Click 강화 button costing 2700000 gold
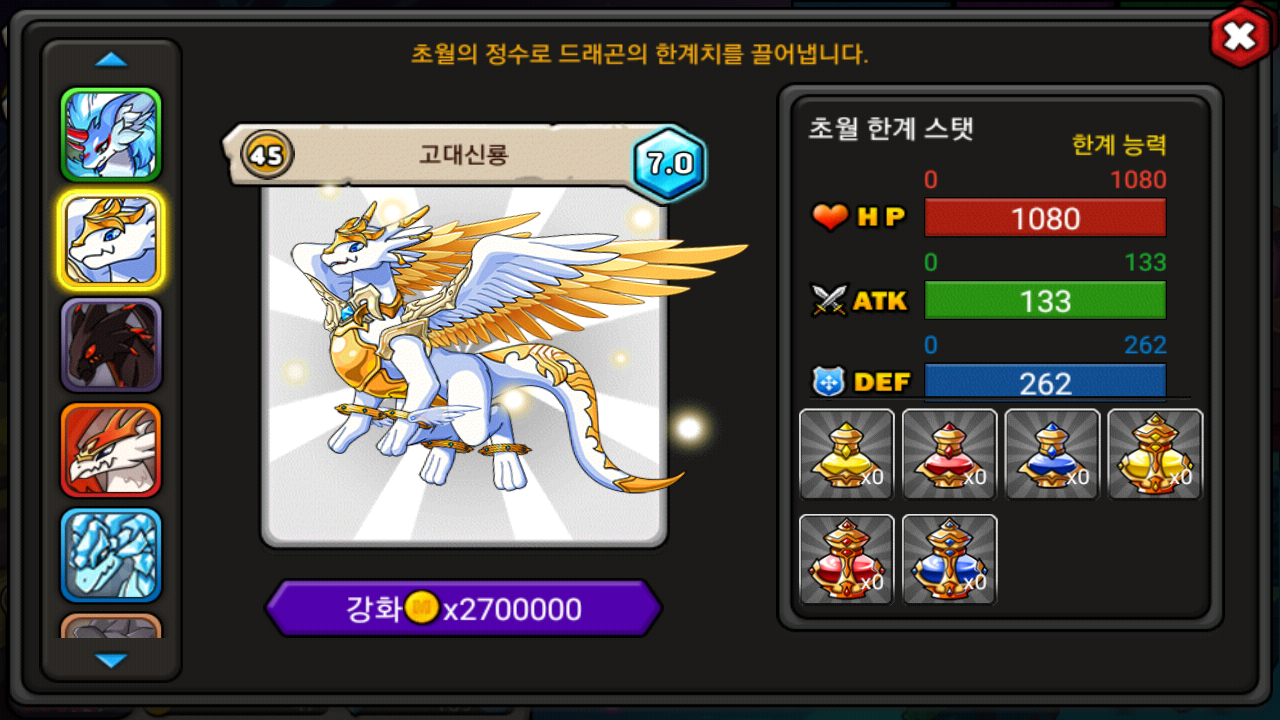This screenshot has width=1280, height=720. (x=464, y=609)
